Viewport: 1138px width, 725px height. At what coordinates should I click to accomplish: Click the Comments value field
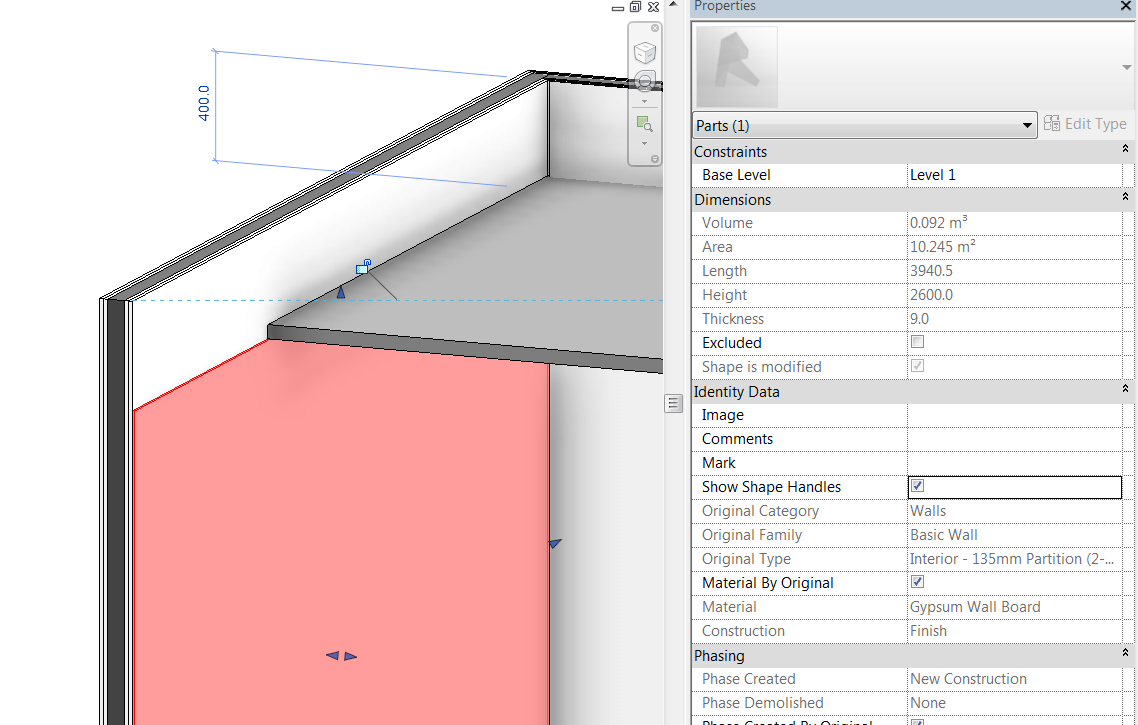pos(1014,439)
